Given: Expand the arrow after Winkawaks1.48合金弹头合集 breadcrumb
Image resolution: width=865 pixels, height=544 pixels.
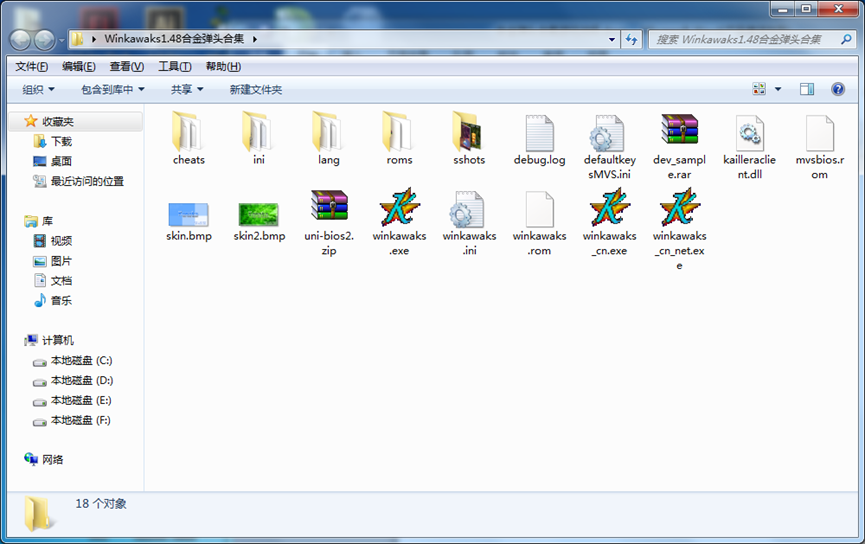Looking at the screenshot, I should click(255, 39).
